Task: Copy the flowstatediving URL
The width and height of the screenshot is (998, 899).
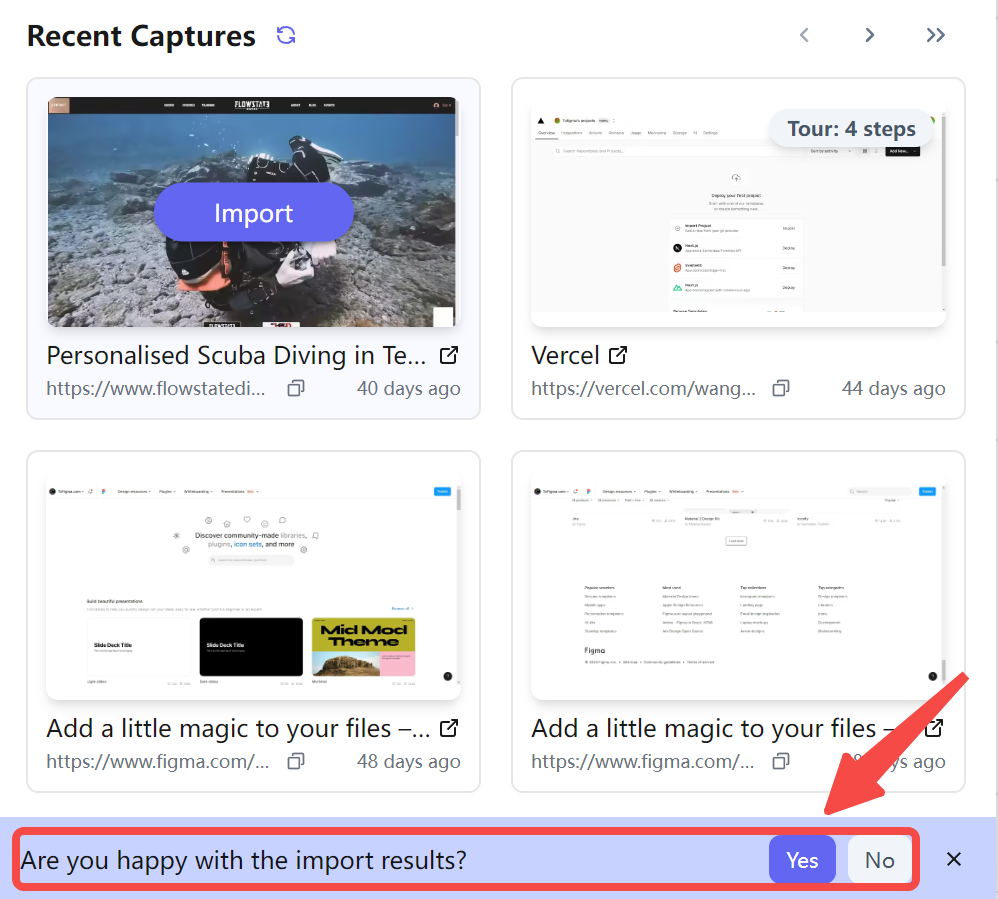Action: 296,388
